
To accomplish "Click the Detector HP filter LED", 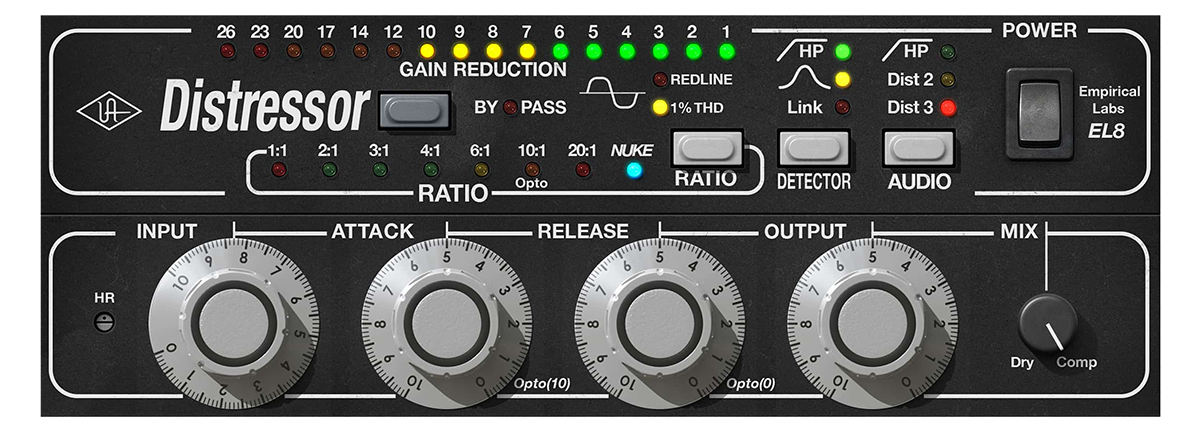I will pyautogui.click(x=843, y=51).
